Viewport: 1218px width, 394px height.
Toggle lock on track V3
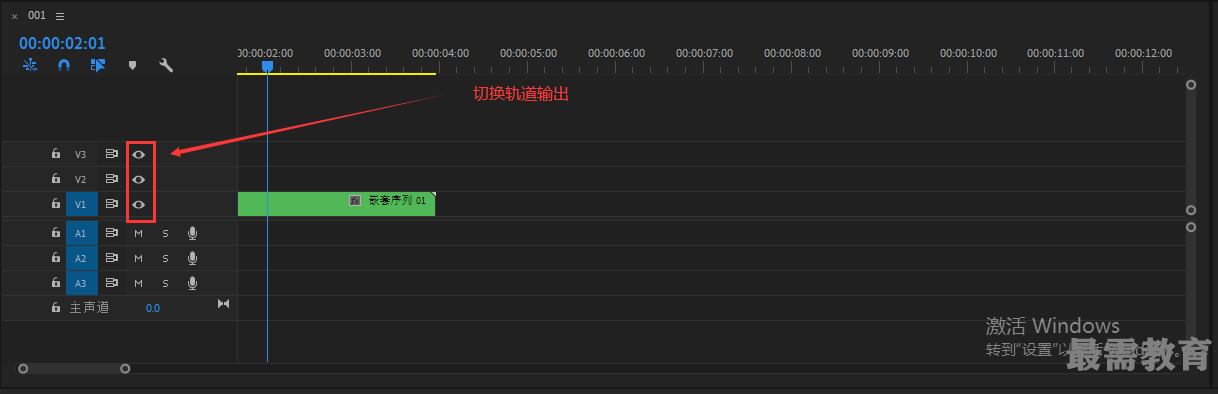pos(56,155)
